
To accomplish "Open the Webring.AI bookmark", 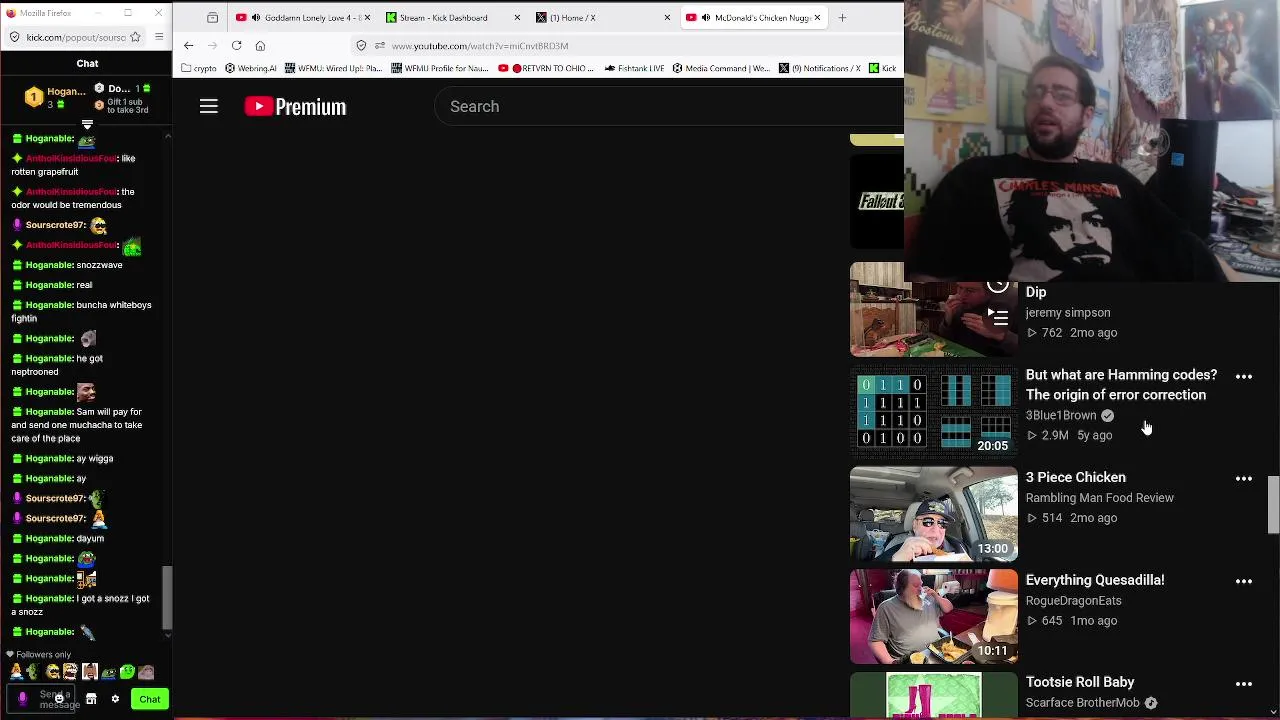I will coord(251,68).
